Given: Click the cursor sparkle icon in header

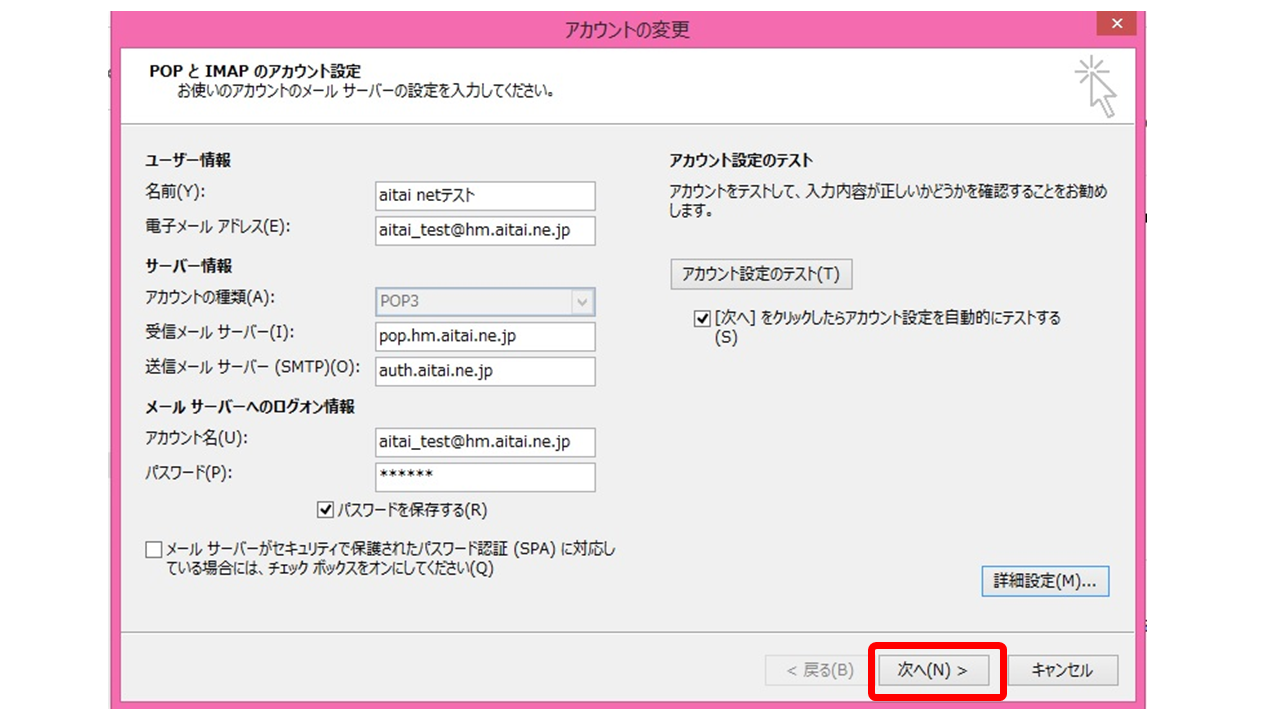Looking at the screenshot, I should (1096, 87).
